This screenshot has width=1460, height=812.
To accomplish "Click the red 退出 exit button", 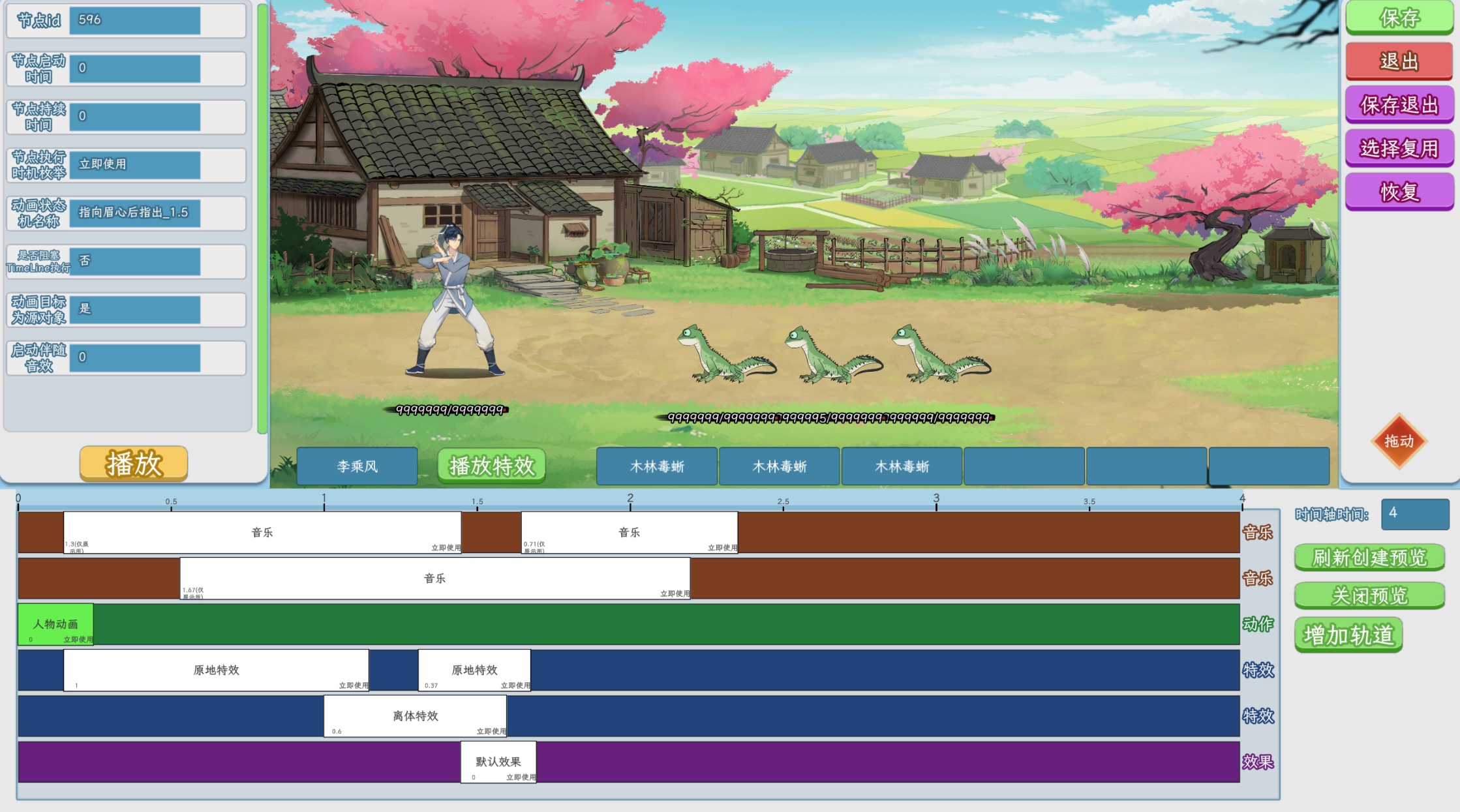I will click(1399, 61).
